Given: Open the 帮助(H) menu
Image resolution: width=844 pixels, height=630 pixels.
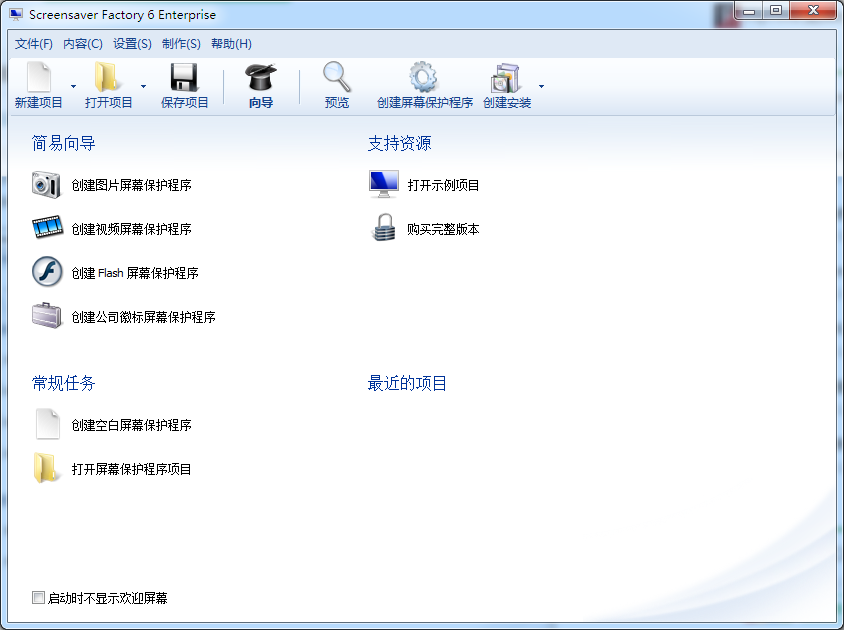Looking at the screenshot, I should (x=231, y=44).
